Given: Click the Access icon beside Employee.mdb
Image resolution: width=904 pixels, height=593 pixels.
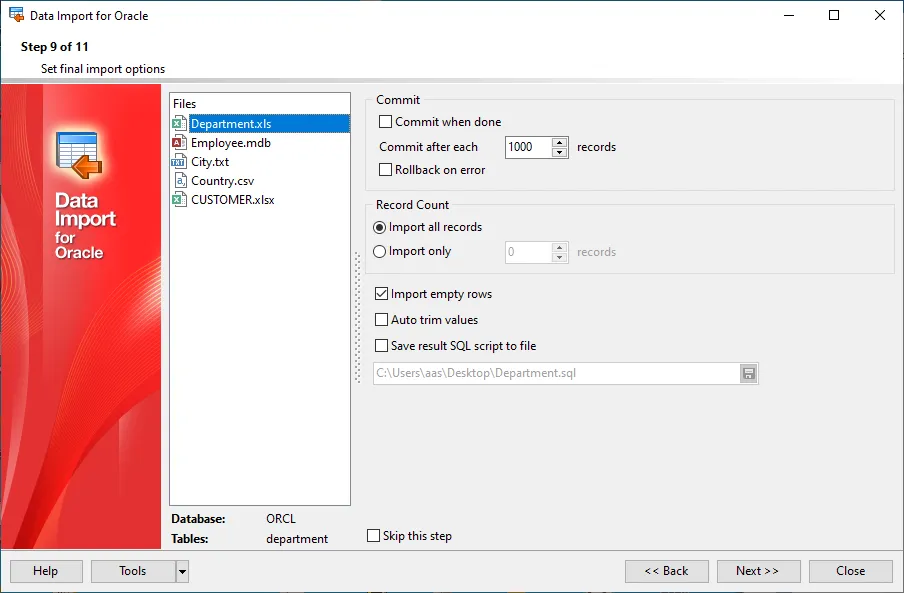Looking at the screenshot, I should pyautogui.click(x=179, y=143).
